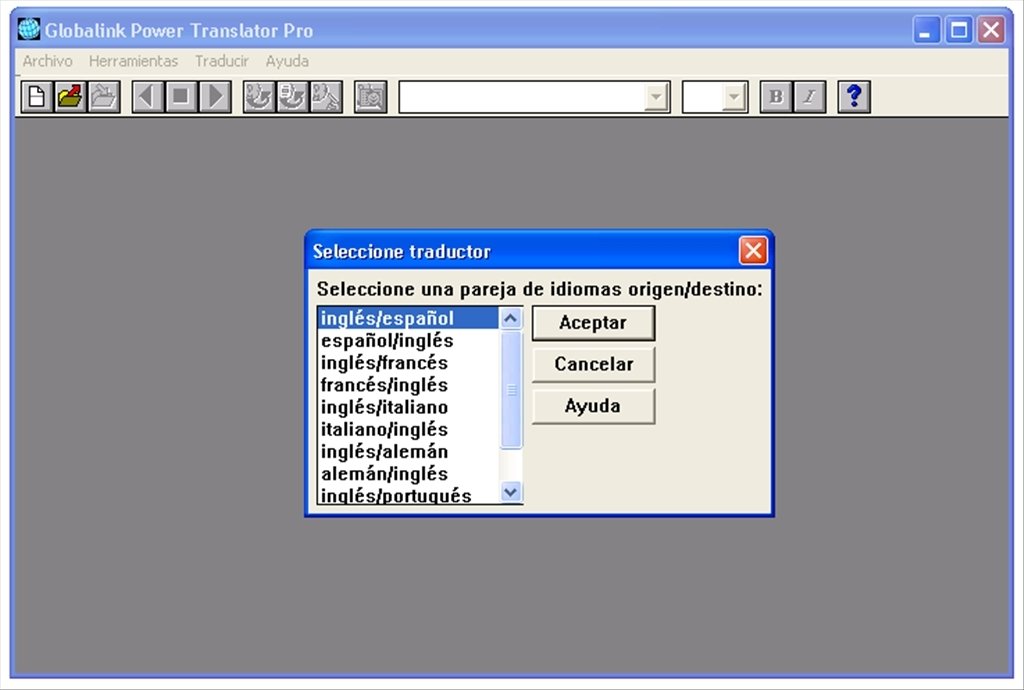
Task: Maximize the Globalink Power Translator Pro window
Action: point(959,30)
